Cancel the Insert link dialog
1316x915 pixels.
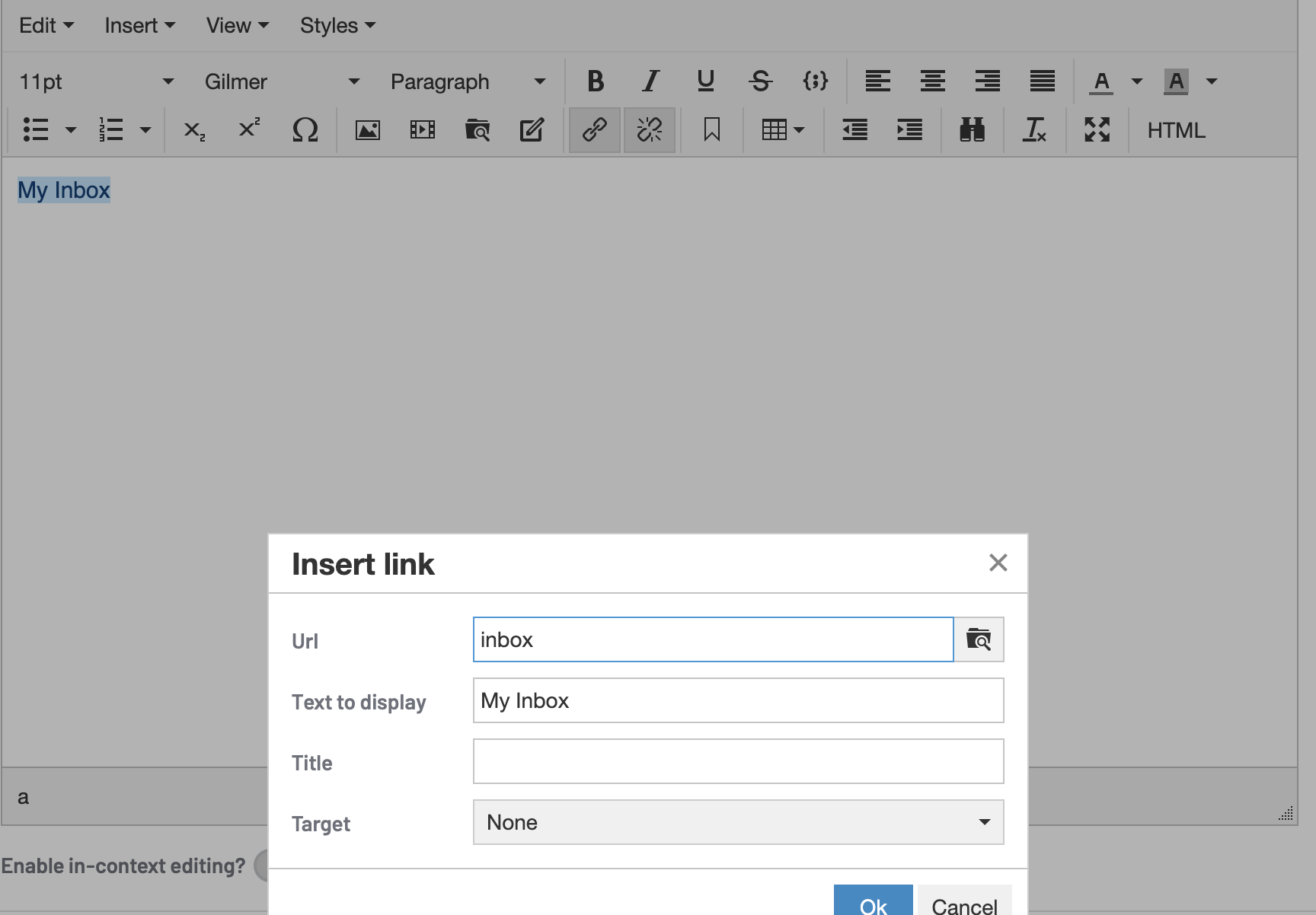964,904
